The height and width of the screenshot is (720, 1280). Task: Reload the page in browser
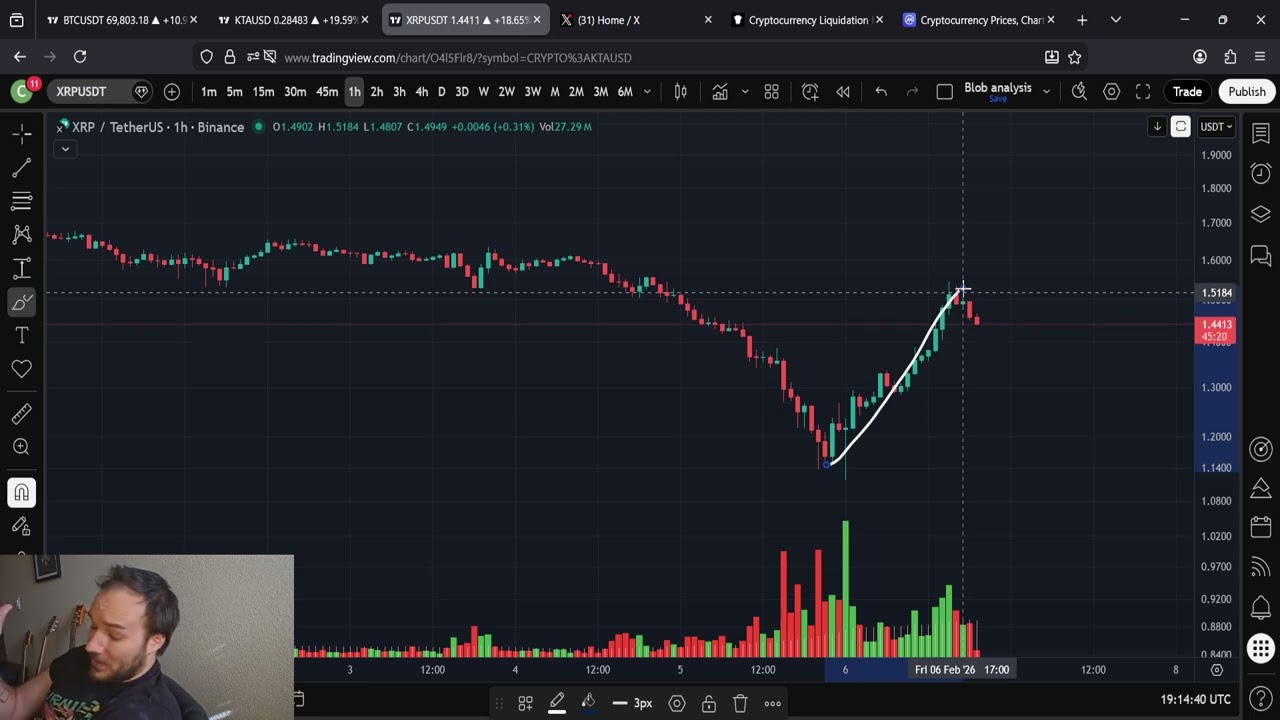(80, 57)
